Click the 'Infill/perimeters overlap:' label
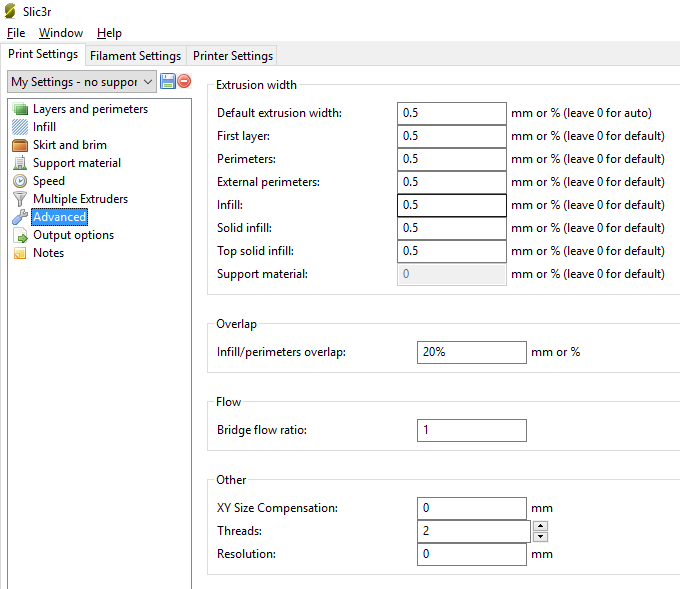Screen dimensions: 680x589 point(281,352)
